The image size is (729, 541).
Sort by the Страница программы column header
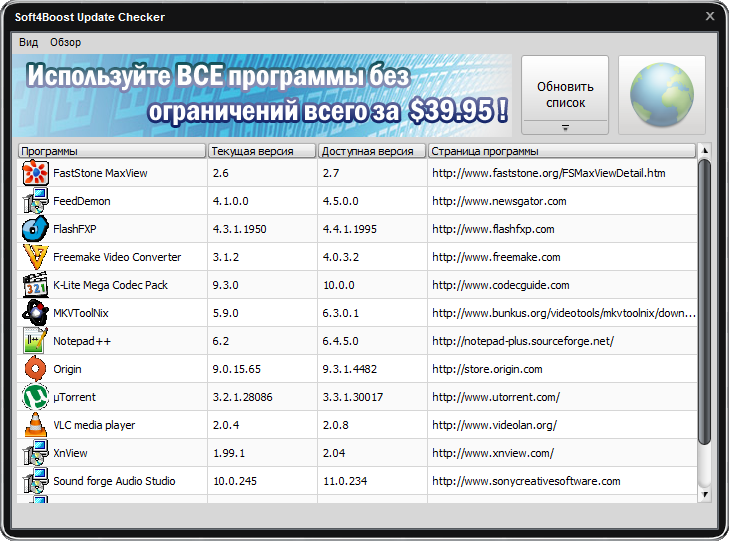click(x=562, y=151)
